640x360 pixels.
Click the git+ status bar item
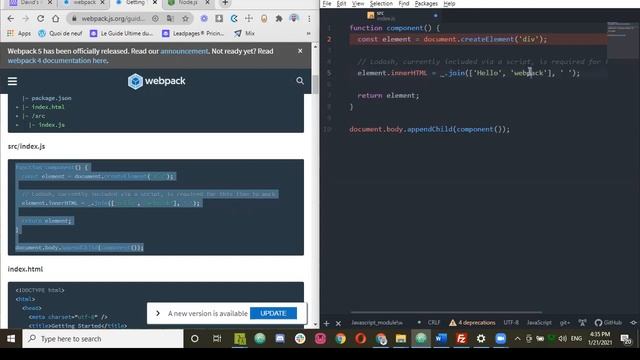[x=564, y=322]
